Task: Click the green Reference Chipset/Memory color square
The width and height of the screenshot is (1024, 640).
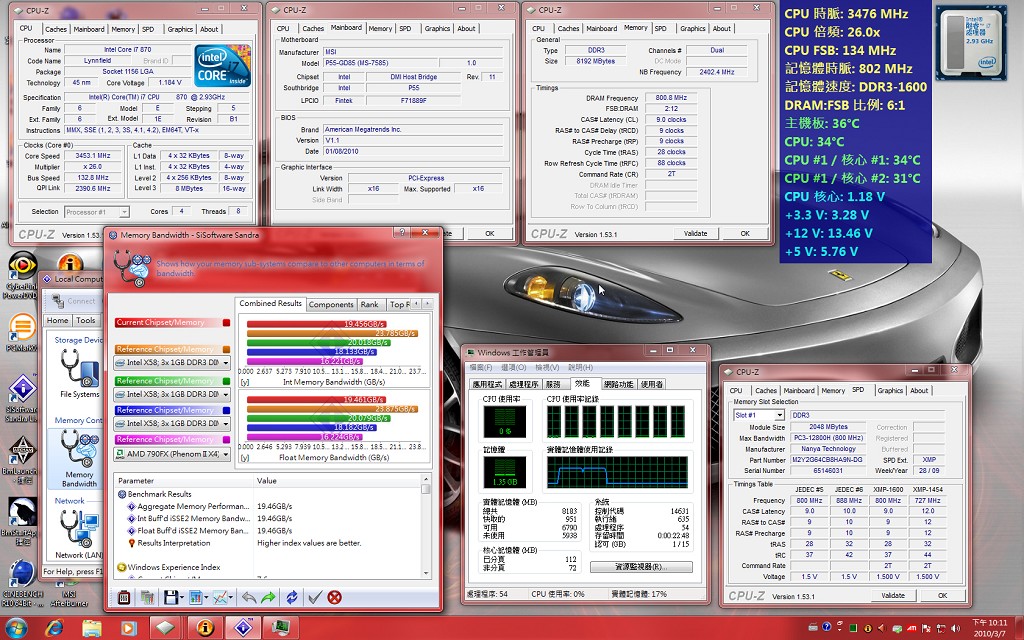Action: click(226, 381)
